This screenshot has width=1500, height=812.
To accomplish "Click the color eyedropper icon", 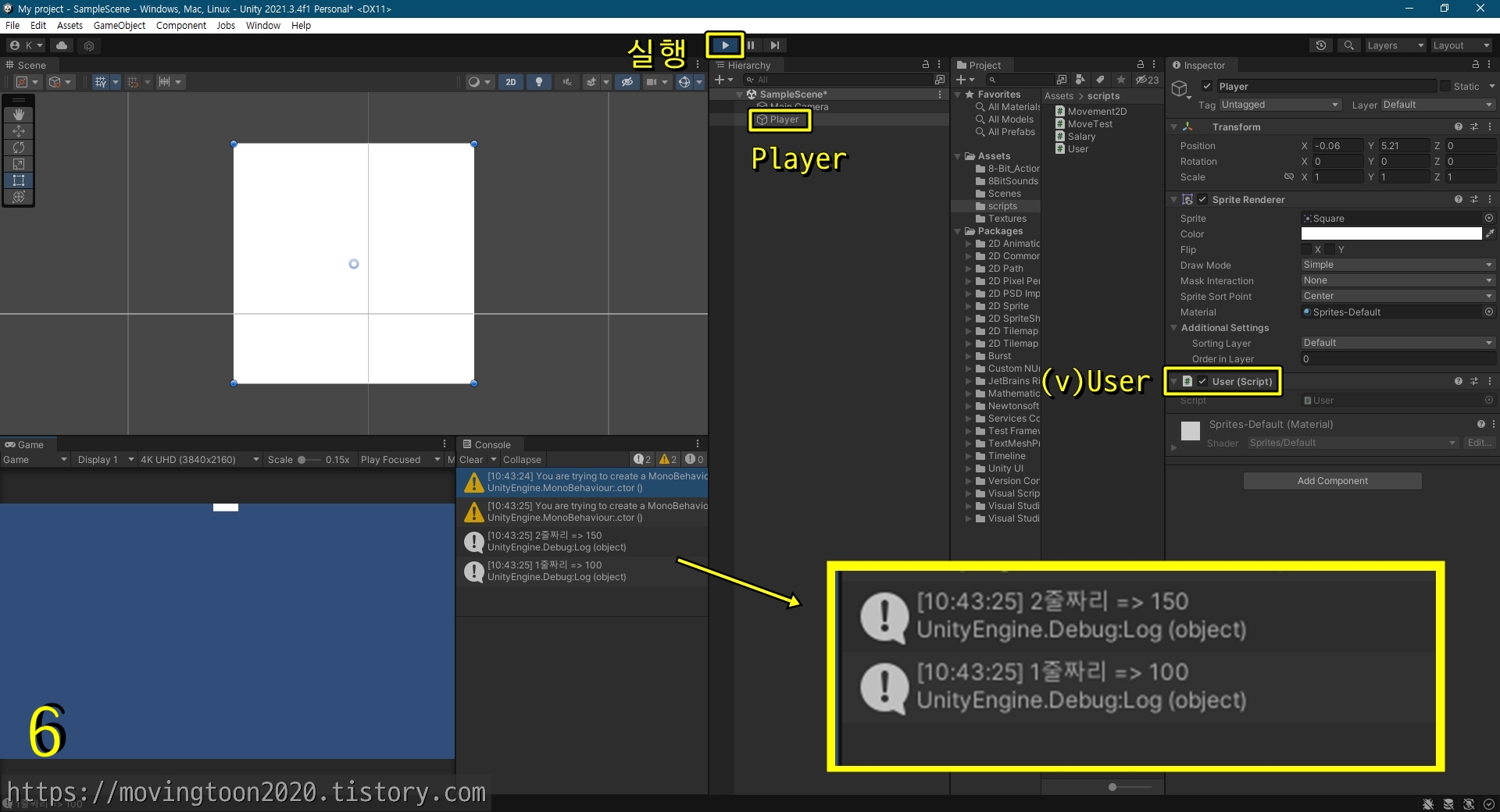I will 1490,233.
